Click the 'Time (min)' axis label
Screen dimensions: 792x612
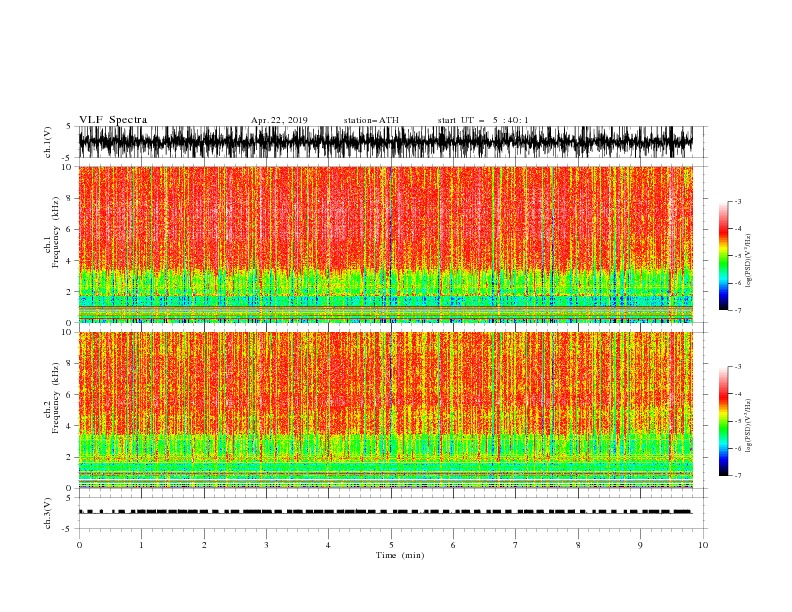pos(400,555)
